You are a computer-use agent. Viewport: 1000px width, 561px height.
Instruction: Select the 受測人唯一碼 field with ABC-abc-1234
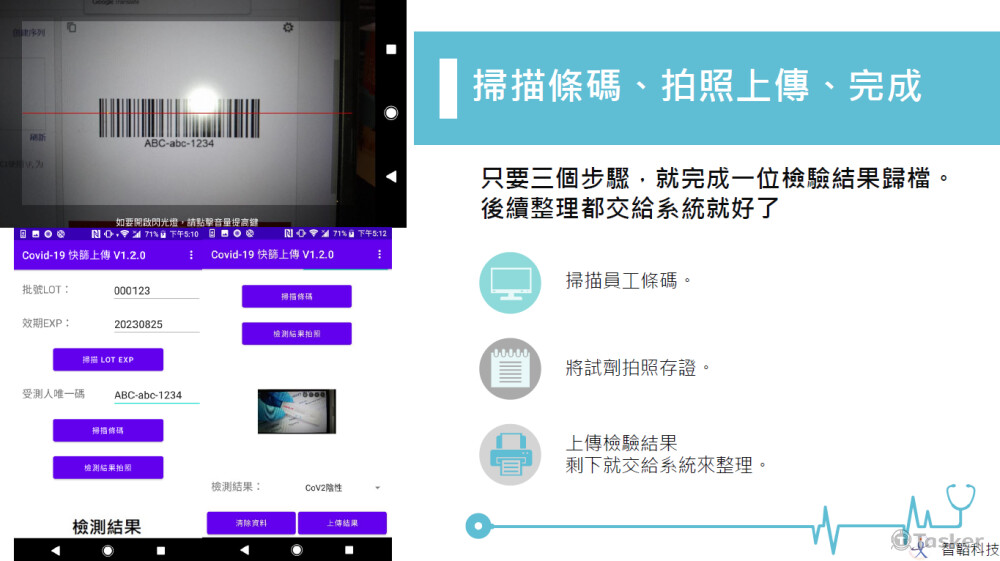156,395
